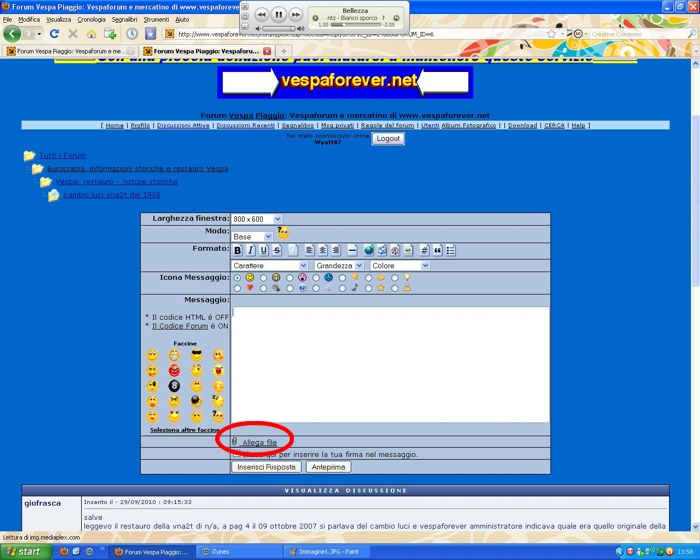Viewport: 700px width, 560px height.
Task: Insert code block with hash icon
Action: pyautogui.click(x=424, y=251)
